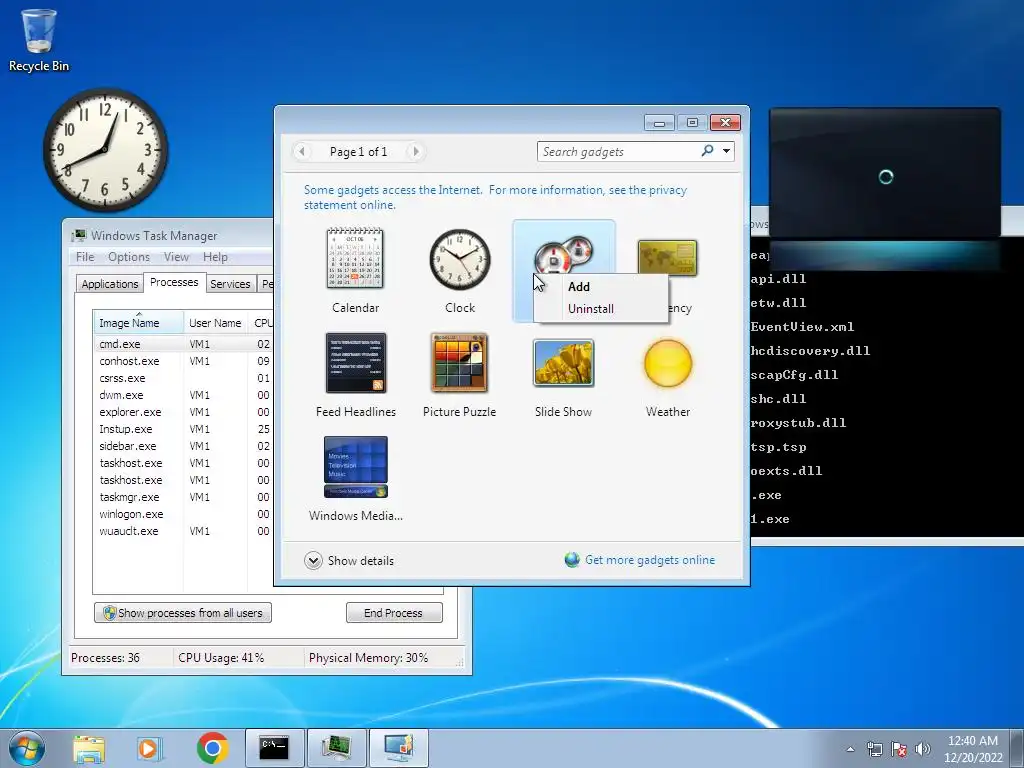
Task: Click the gadget gallery taskbar button
Action: tap(398, 748)
